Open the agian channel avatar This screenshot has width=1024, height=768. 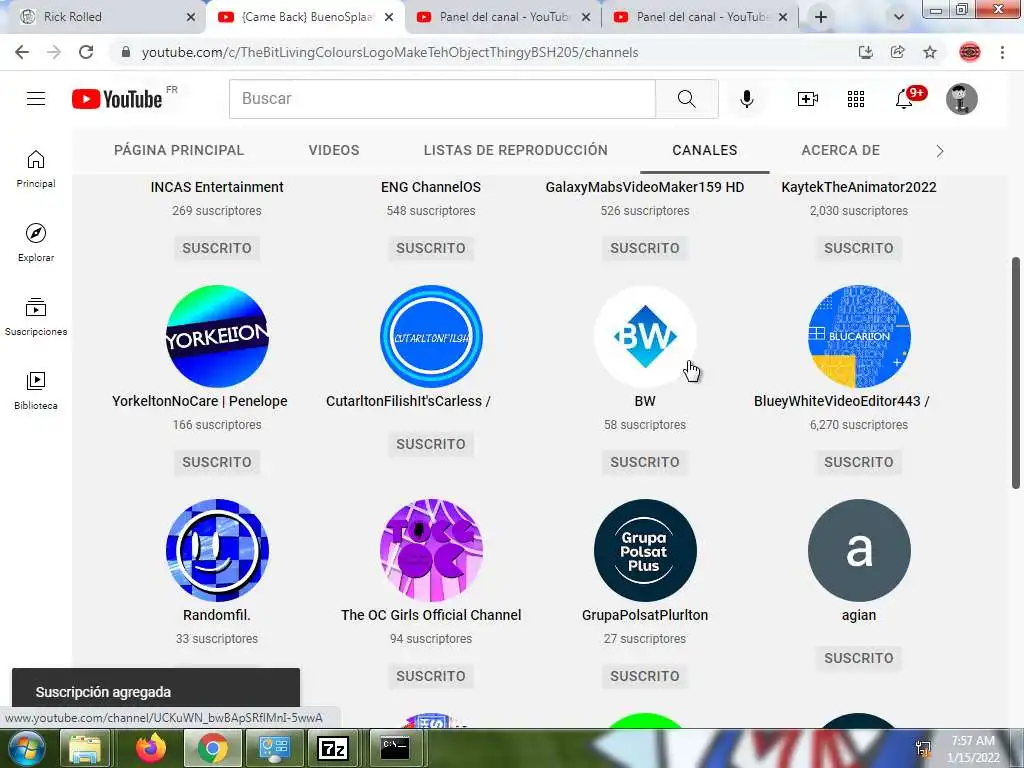859,551
